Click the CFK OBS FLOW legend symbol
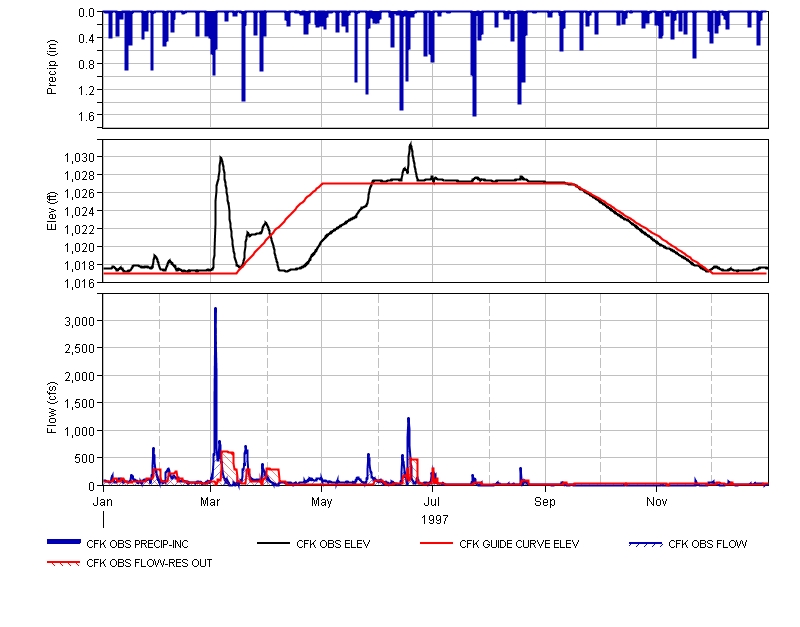 pos(645,544)
